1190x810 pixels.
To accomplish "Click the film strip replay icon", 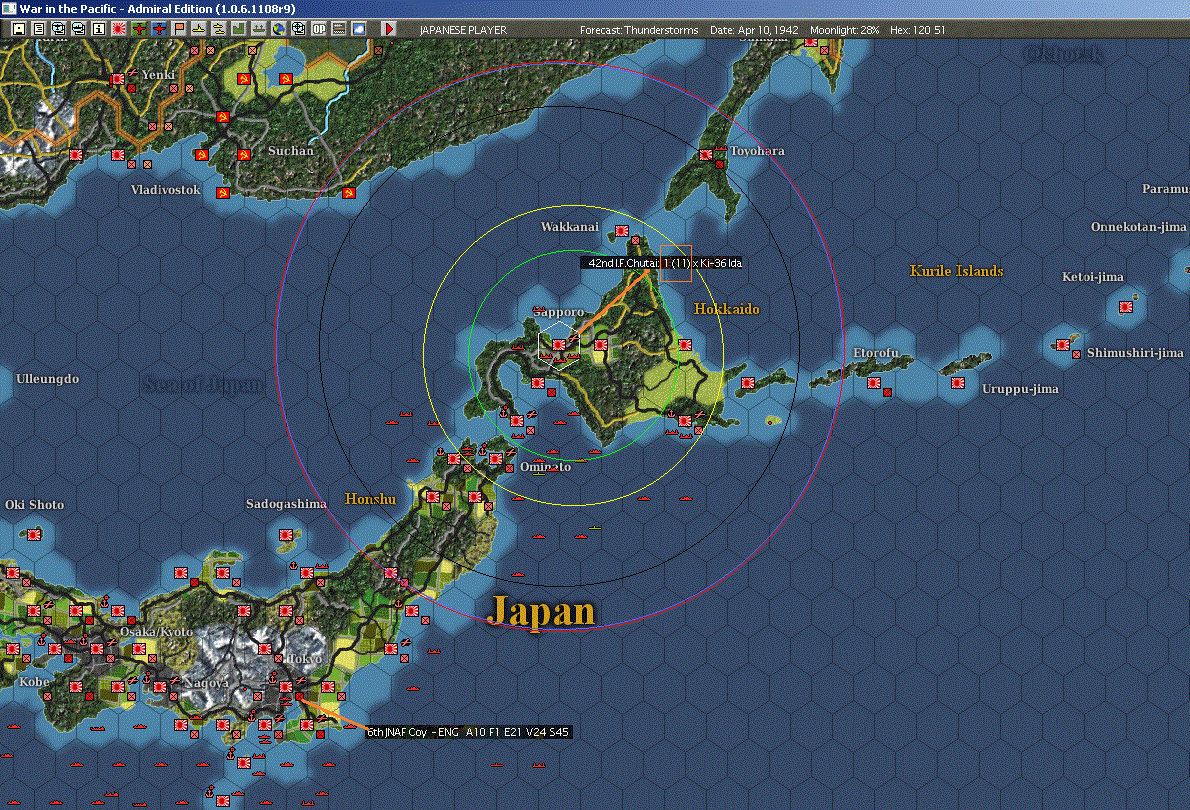I will tap(339, 29).
